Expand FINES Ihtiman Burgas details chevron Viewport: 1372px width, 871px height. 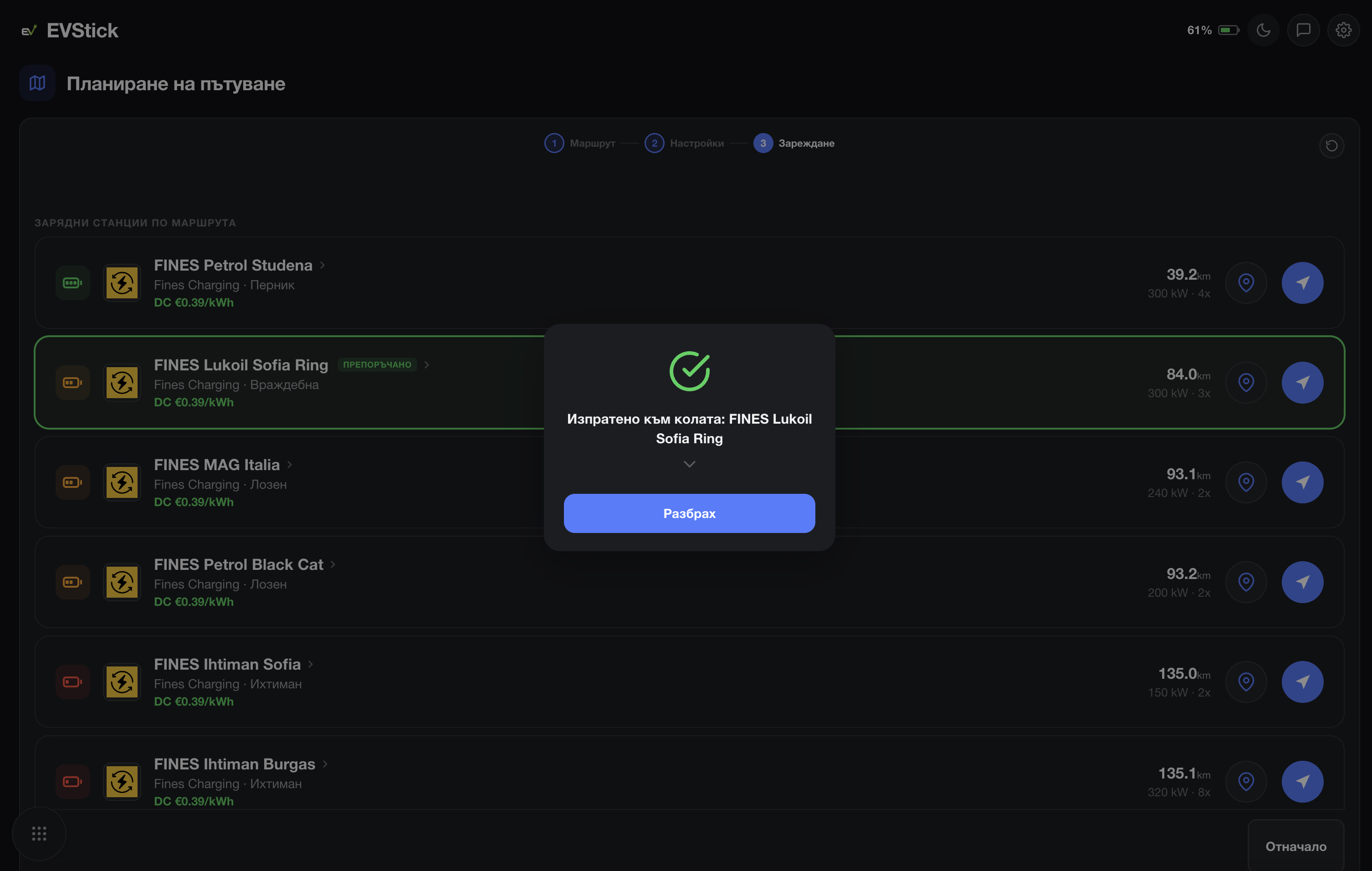click(325, 763)
